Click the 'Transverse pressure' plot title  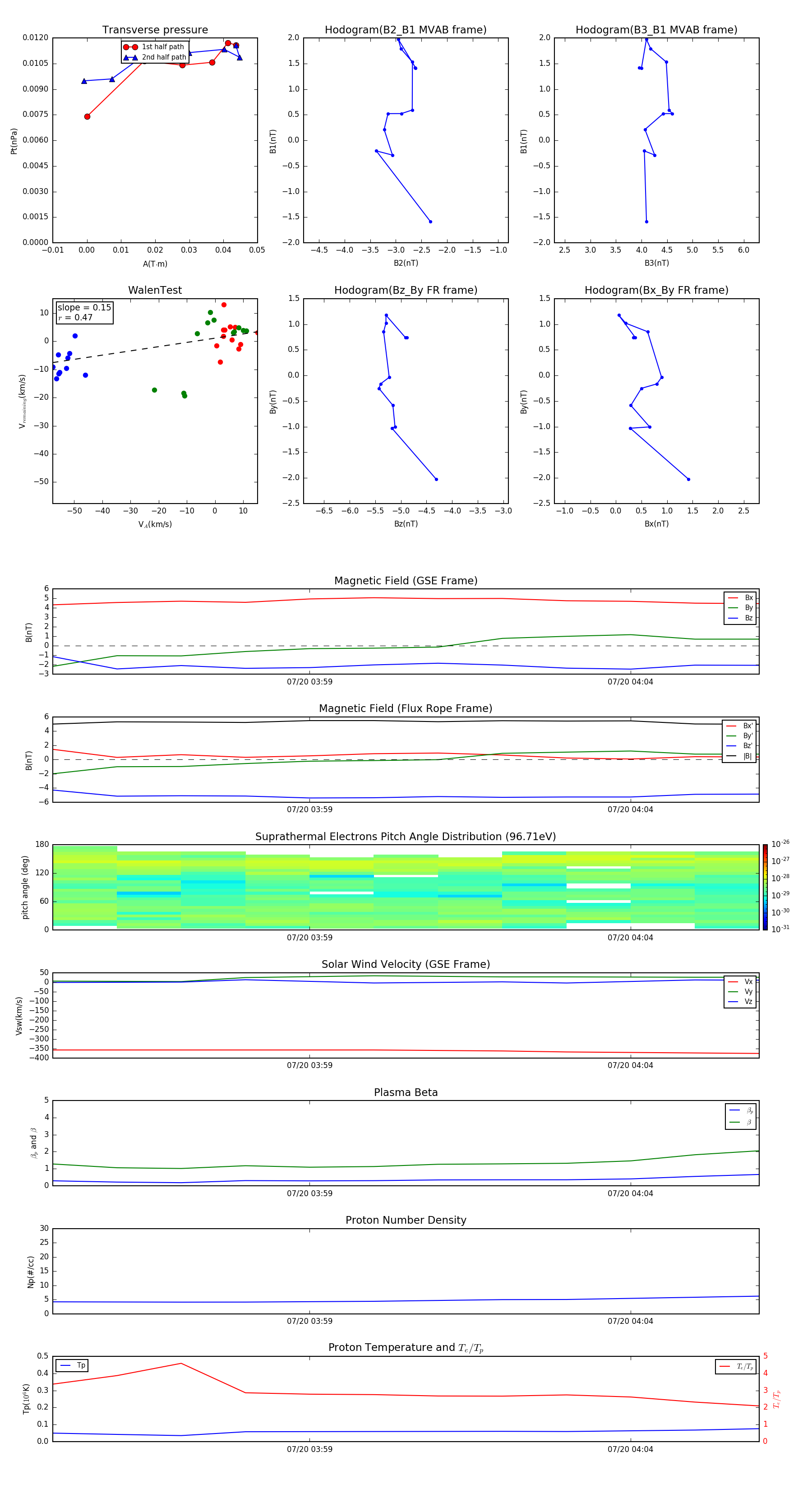(155, 30)
